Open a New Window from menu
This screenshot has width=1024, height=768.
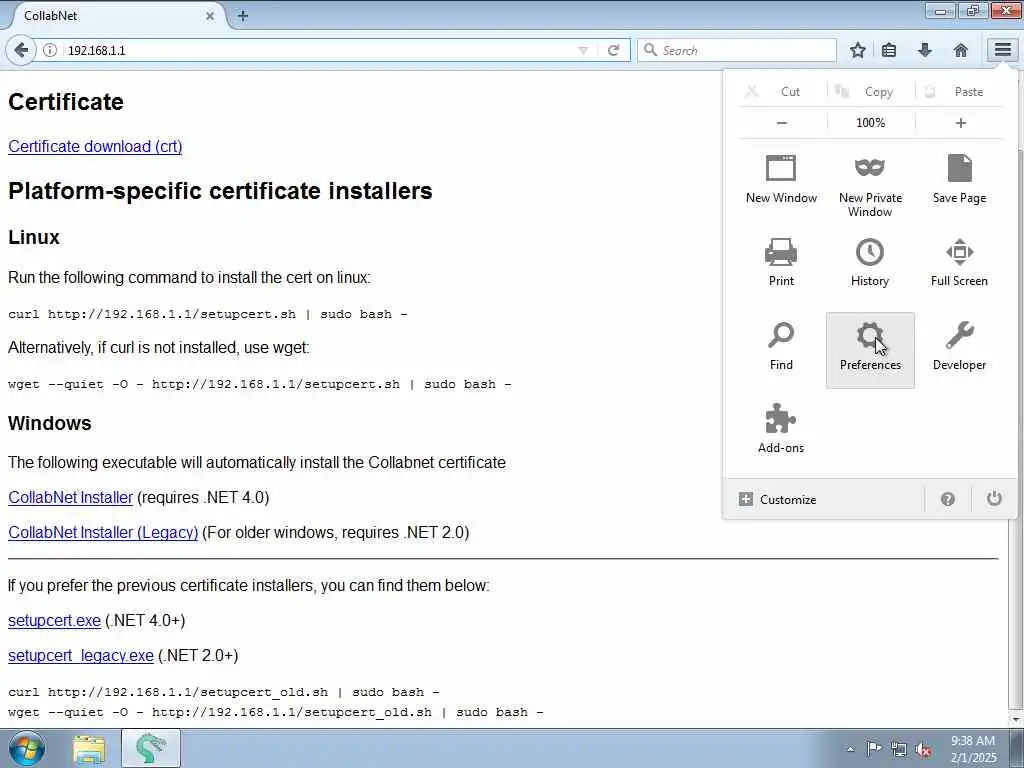point(781,180)
